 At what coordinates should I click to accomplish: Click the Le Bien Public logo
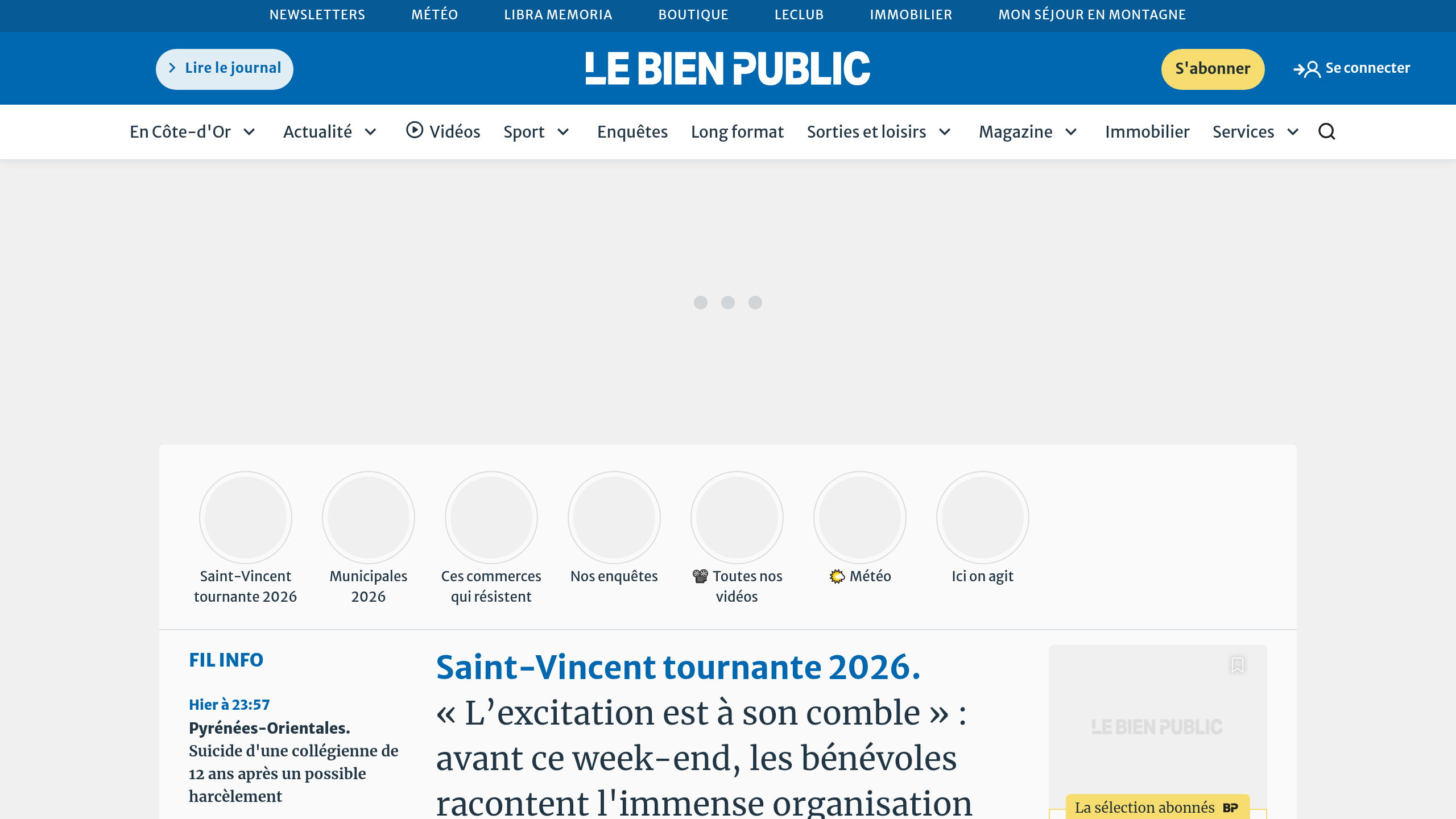727,68
